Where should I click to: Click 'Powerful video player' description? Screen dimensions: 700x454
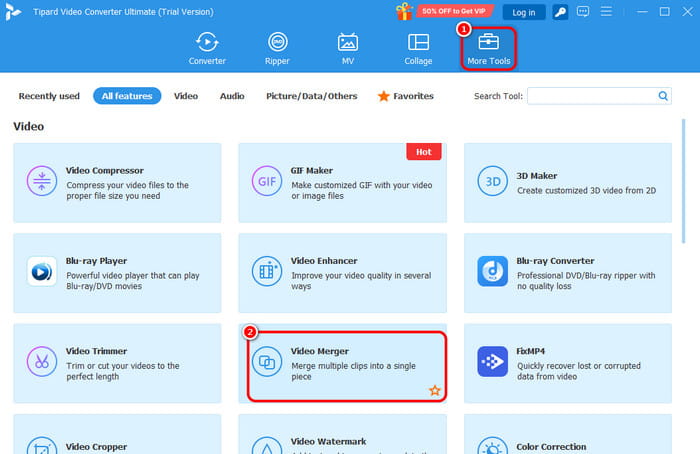[133, 281]
